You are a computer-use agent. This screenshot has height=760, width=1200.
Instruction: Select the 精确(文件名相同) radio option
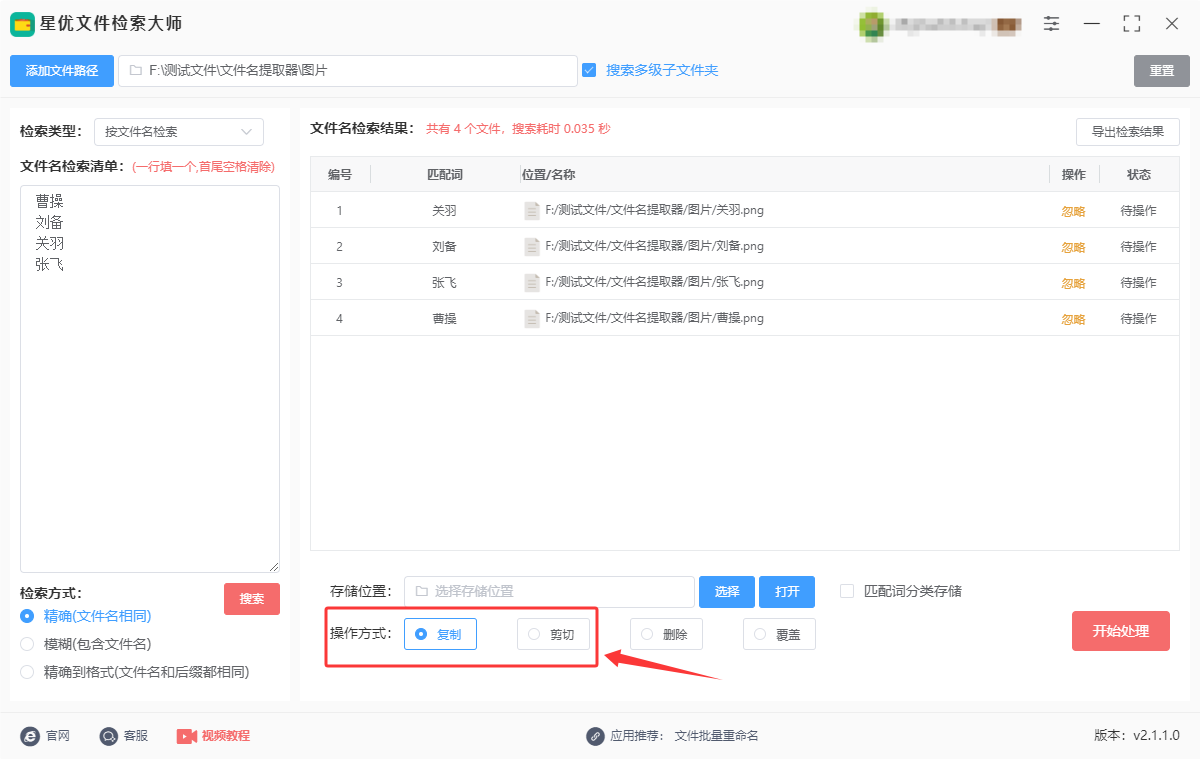pyautogui.click(x=27, y=616)
